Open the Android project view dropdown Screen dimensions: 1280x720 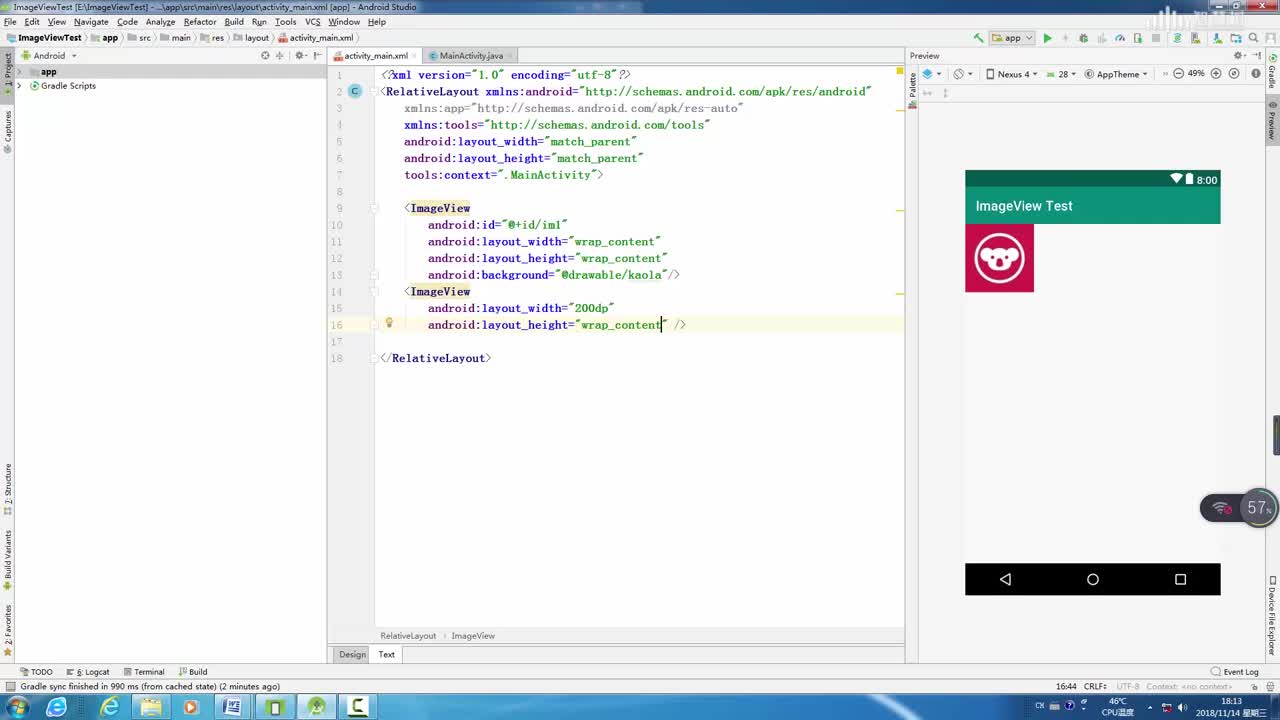click(x=49, y=56)
